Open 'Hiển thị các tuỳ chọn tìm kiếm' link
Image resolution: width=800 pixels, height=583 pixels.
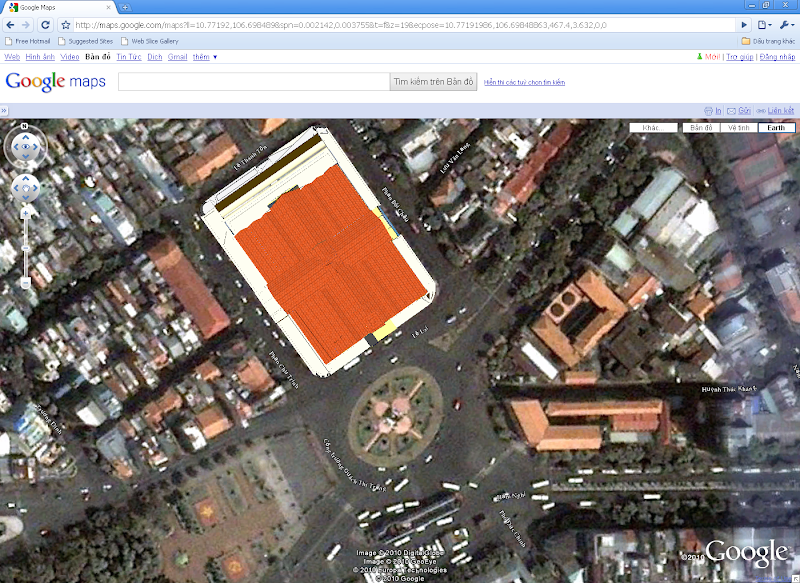pos(524,82)
